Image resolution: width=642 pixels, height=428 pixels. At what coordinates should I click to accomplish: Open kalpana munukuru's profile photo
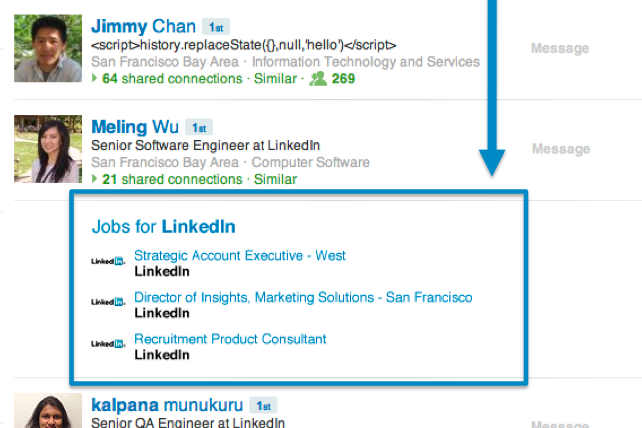pos(48,410)
